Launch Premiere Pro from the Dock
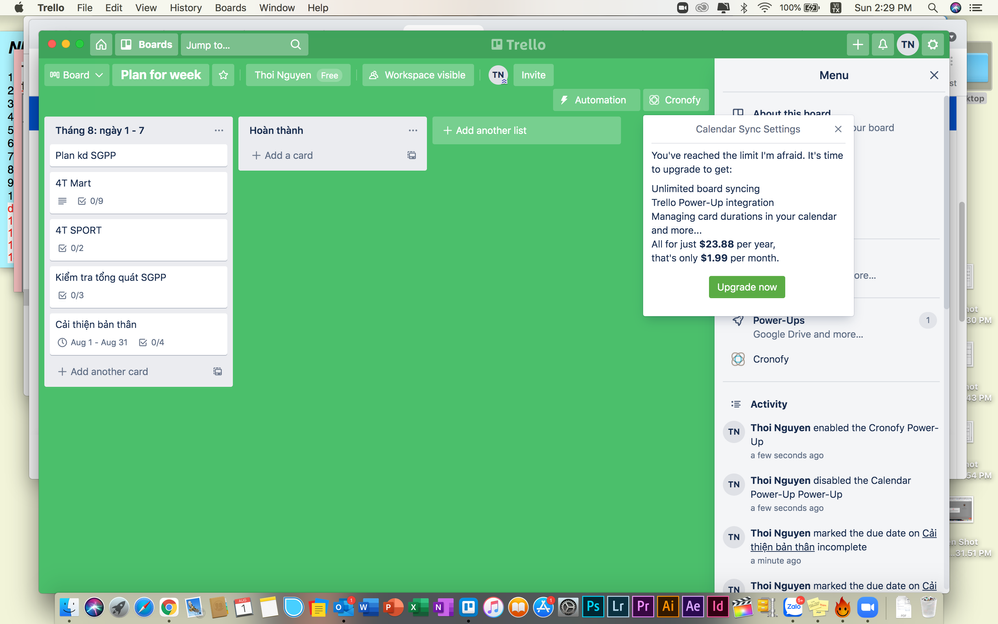998x624 pixels. point(643,607)
